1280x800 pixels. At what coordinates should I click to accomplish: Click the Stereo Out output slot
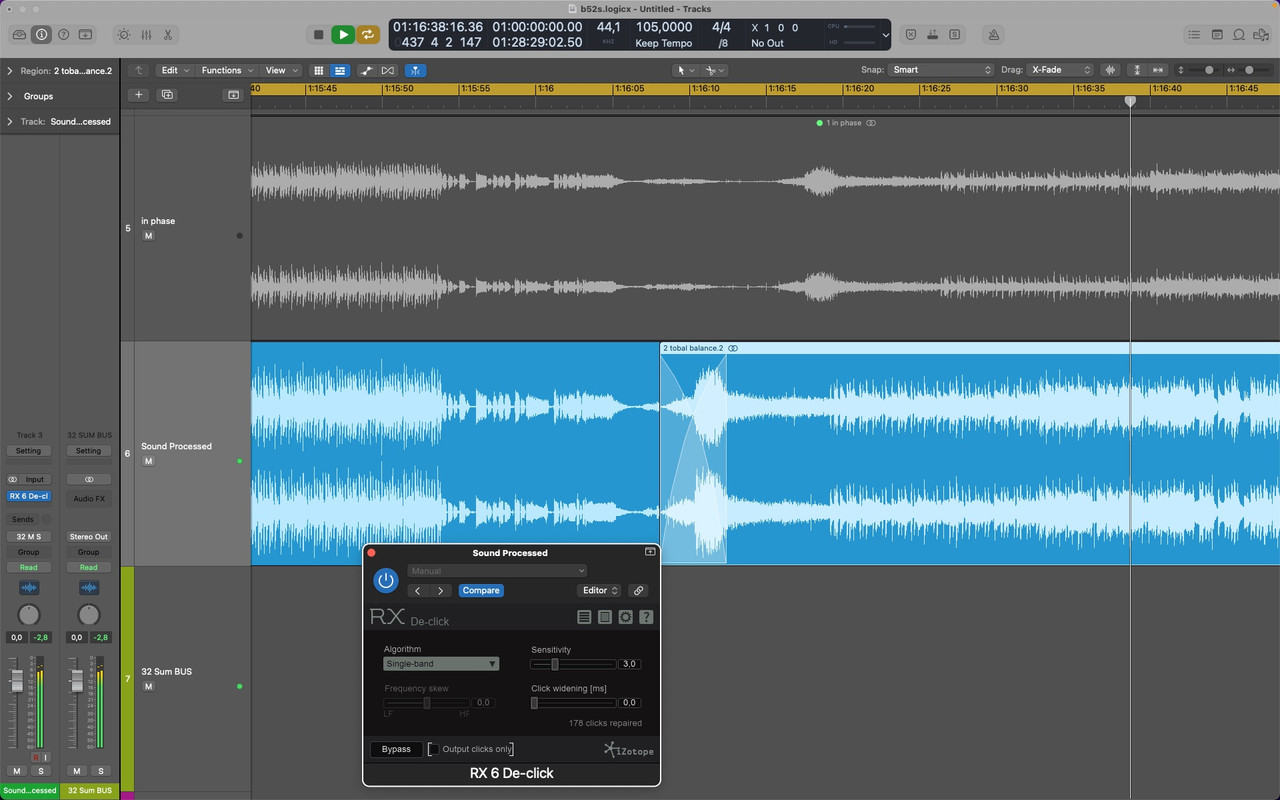coord(89,537)
